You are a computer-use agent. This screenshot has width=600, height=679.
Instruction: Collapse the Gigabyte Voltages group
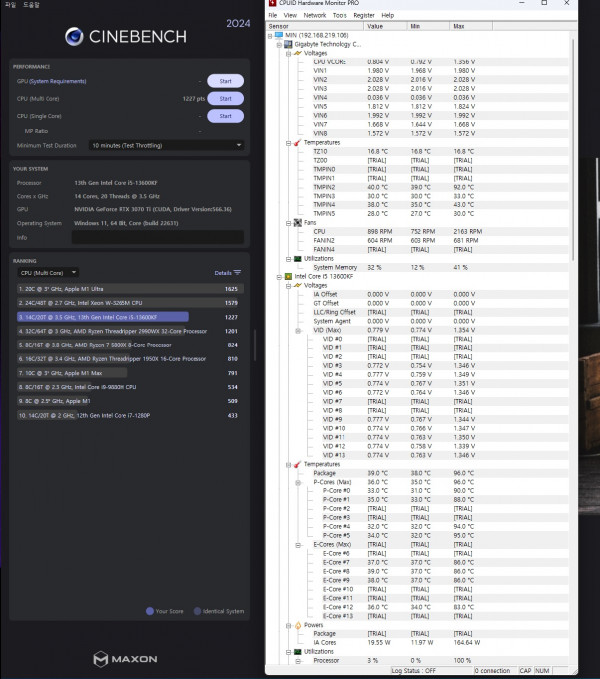tap(289, 54)
